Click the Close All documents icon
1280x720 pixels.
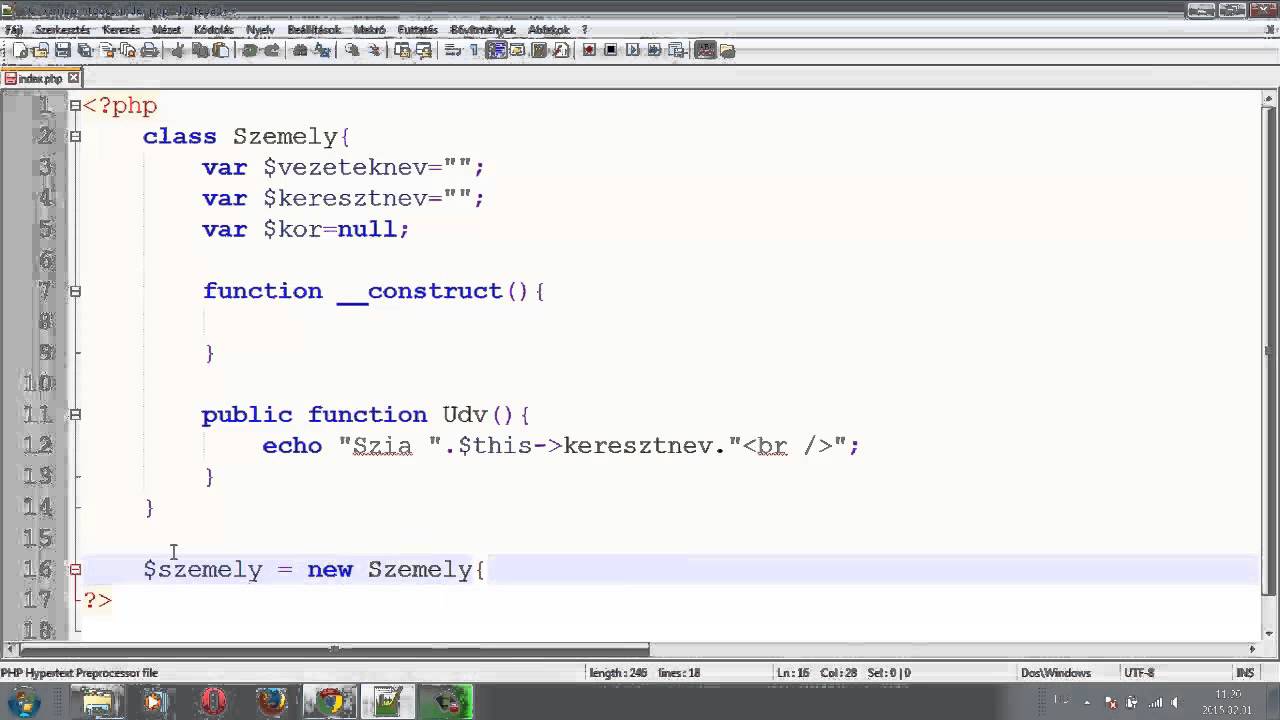click(128, 50)
